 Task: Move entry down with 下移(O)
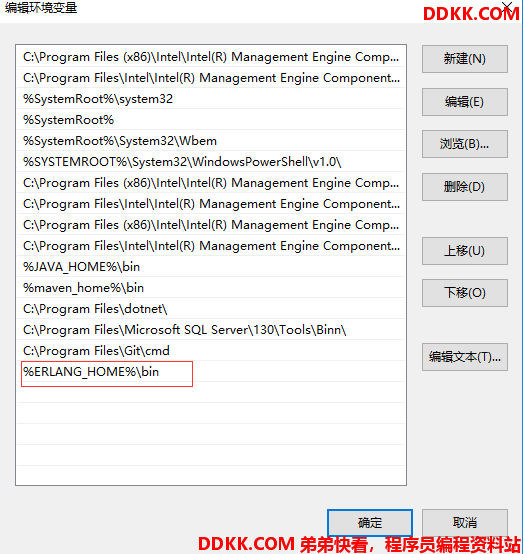[x=465, y=293]
